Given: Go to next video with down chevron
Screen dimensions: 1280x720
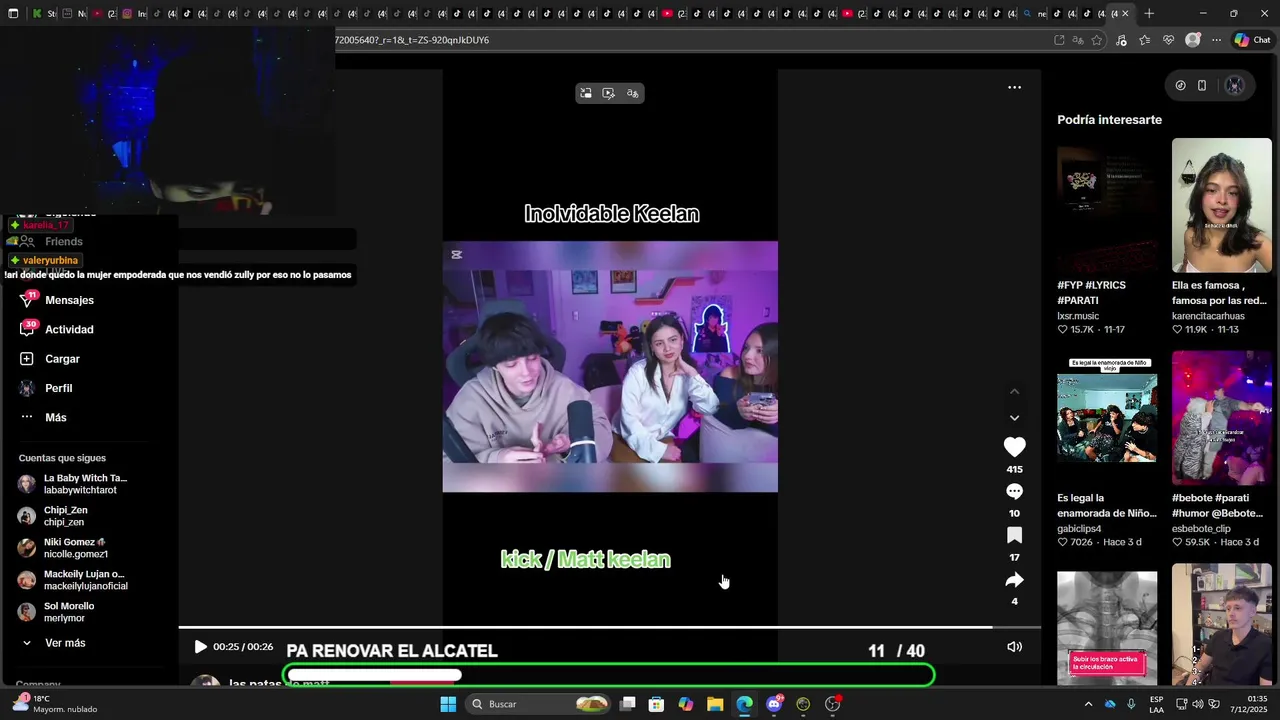Looking at the screenshot, I should click(x=1014, y=418).
